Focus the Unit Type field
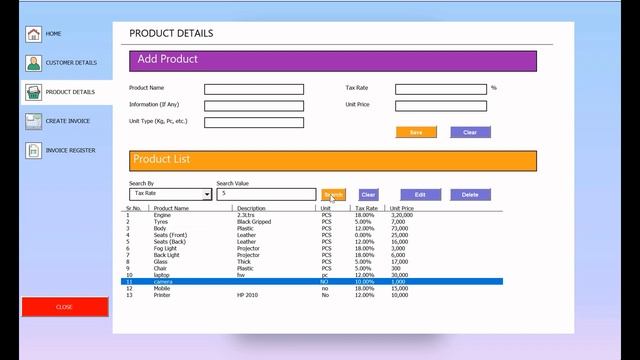 (254, 122)
